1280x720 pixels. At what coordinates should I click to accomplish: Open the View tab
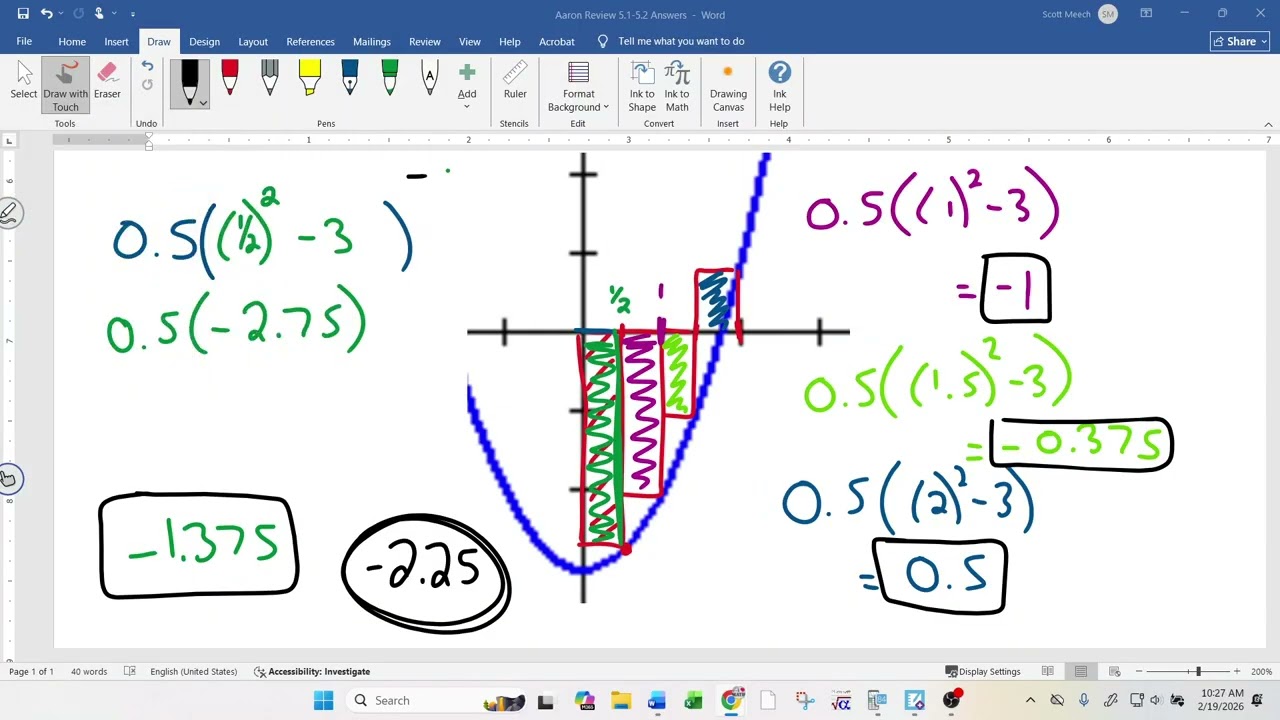point(469,41)
